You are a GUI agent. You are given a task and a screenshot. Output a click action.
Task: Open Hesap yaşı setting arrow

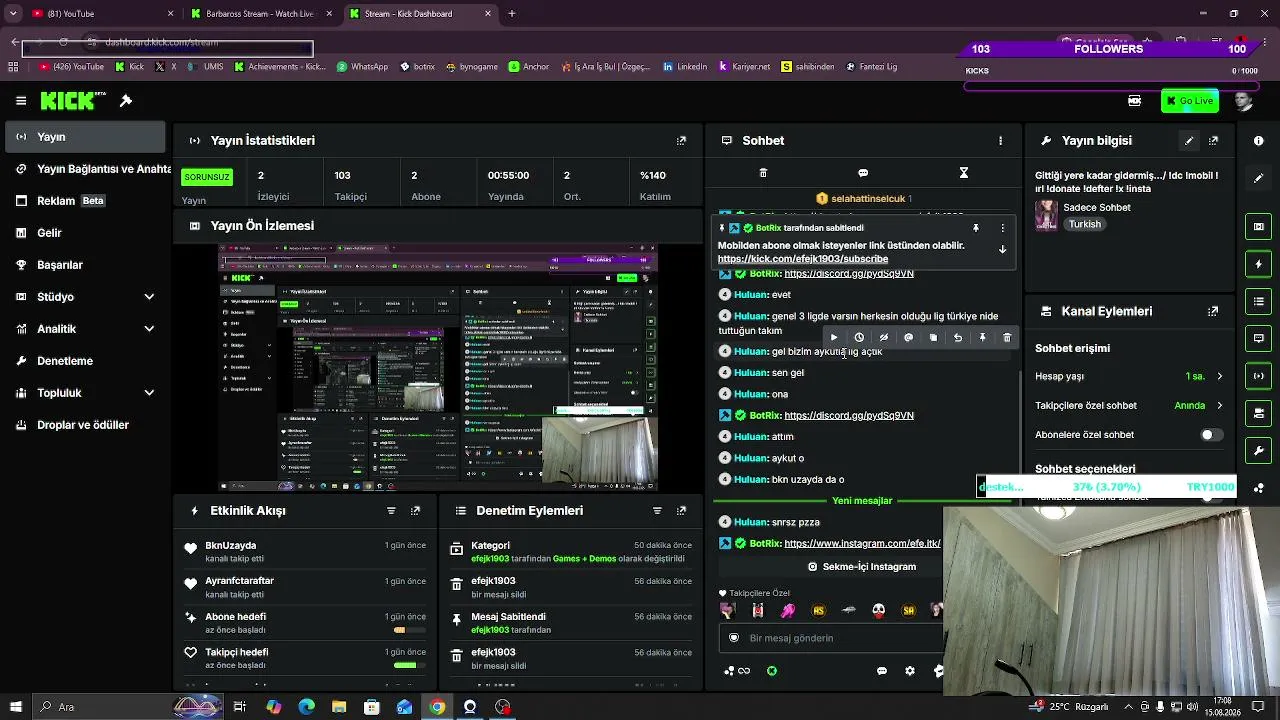tap(1219, 377)
